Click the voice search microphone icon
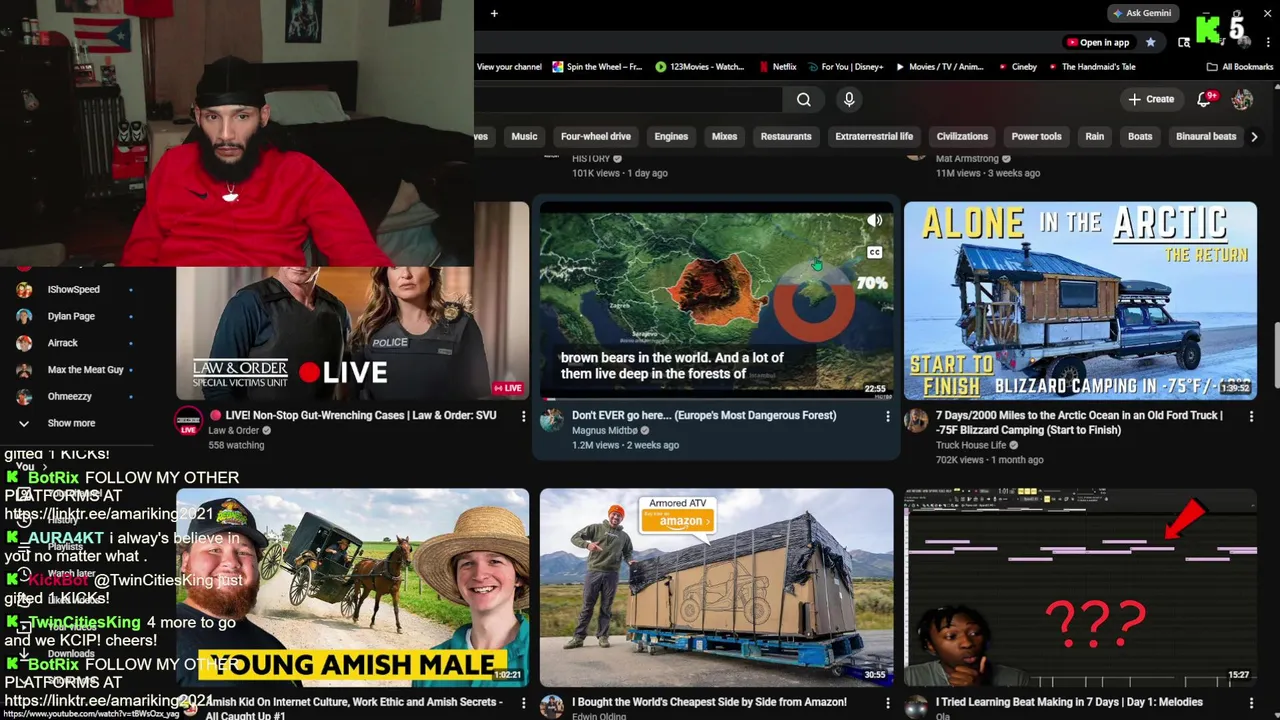The height and width of the screenshot is (720, 1280). click(x=849, y=99)
